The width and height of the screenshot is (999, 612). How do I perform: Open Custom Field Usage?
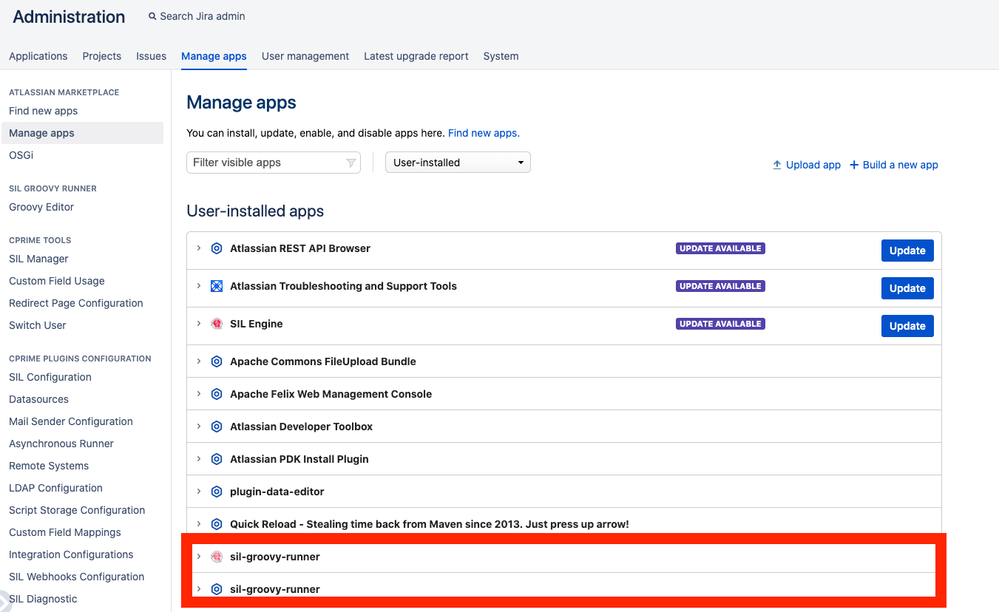coord(57,281)
